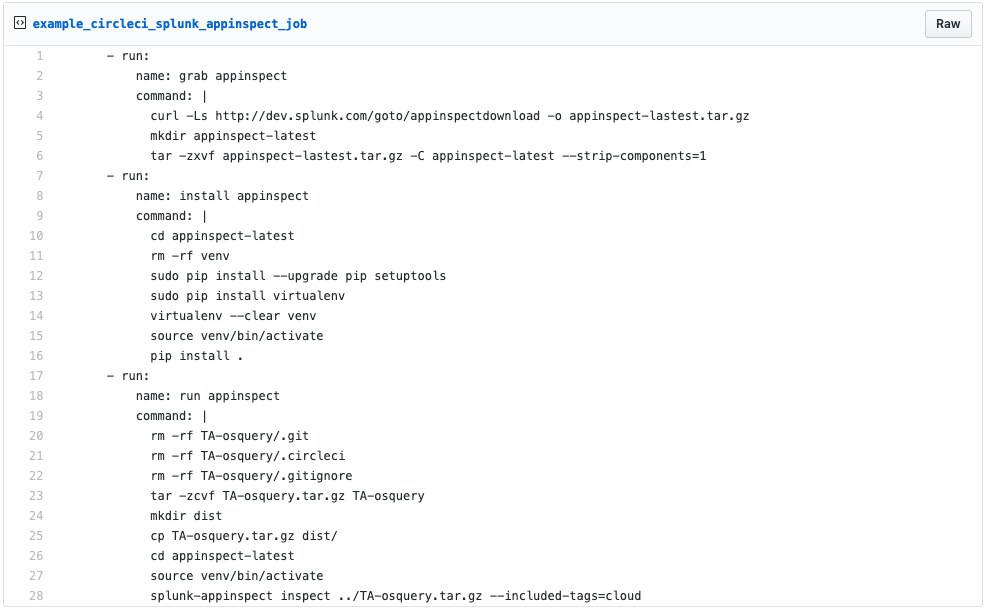
Task: Click the 'mkdir dist' code line
Action: (x=186, y=516)
